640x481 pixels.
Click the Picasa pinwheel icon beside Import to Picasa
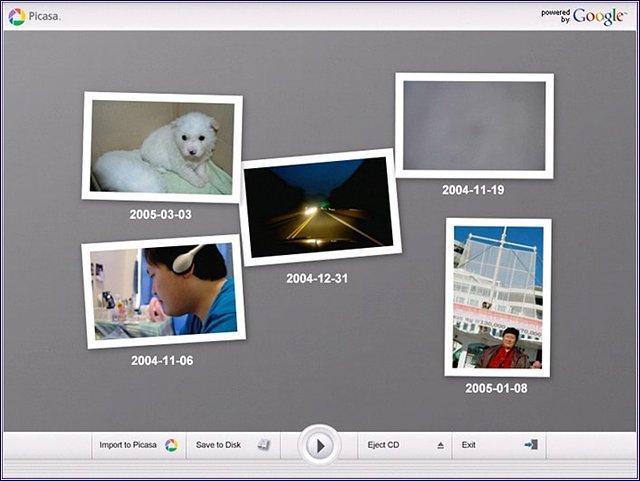point(171,445)
